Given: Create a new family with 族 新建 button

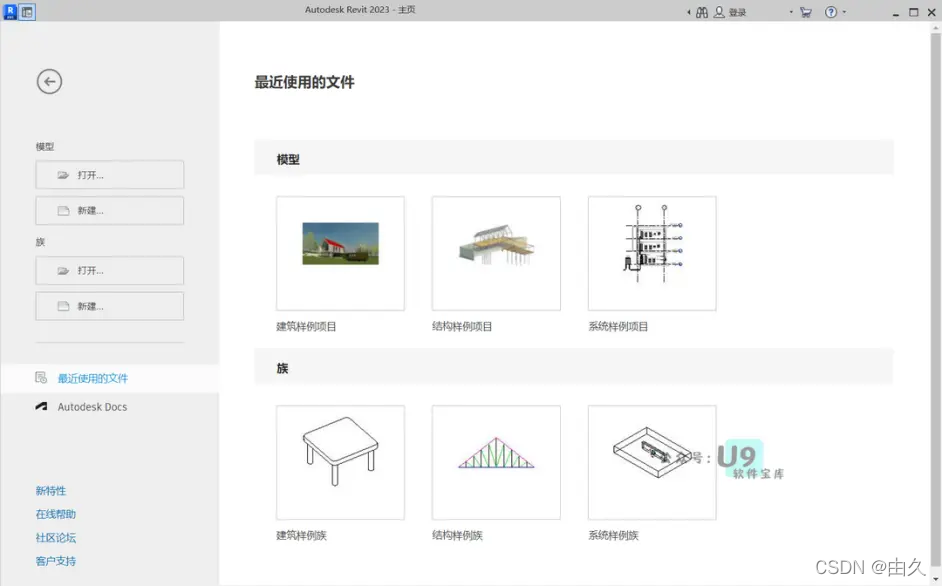Looking at the screenshot, I should (109, 305).
